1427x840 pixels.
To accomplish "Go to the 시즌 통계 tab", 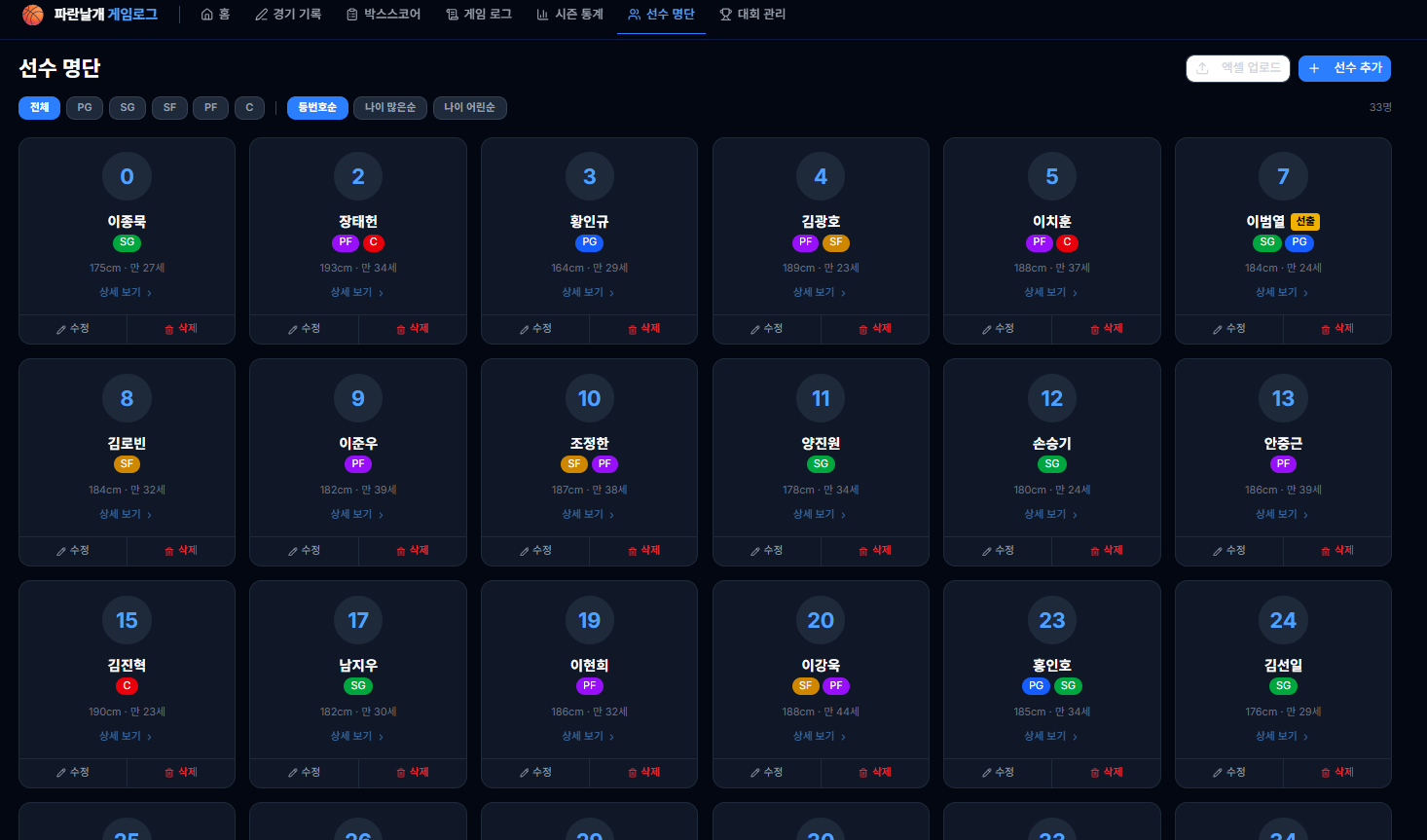I will pos(569,15).
